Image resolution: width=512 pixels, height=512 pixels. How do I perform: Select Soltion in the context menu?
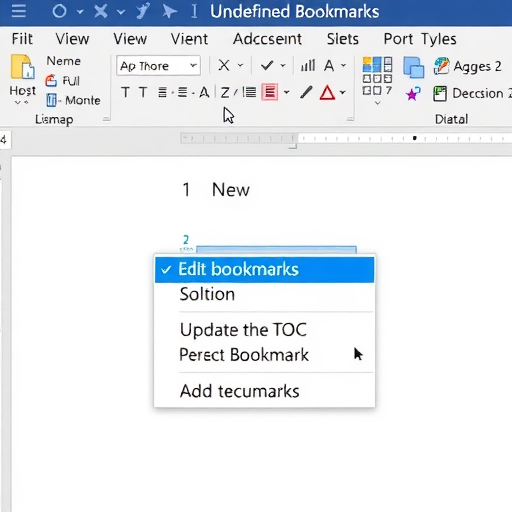tap(264, 295)
